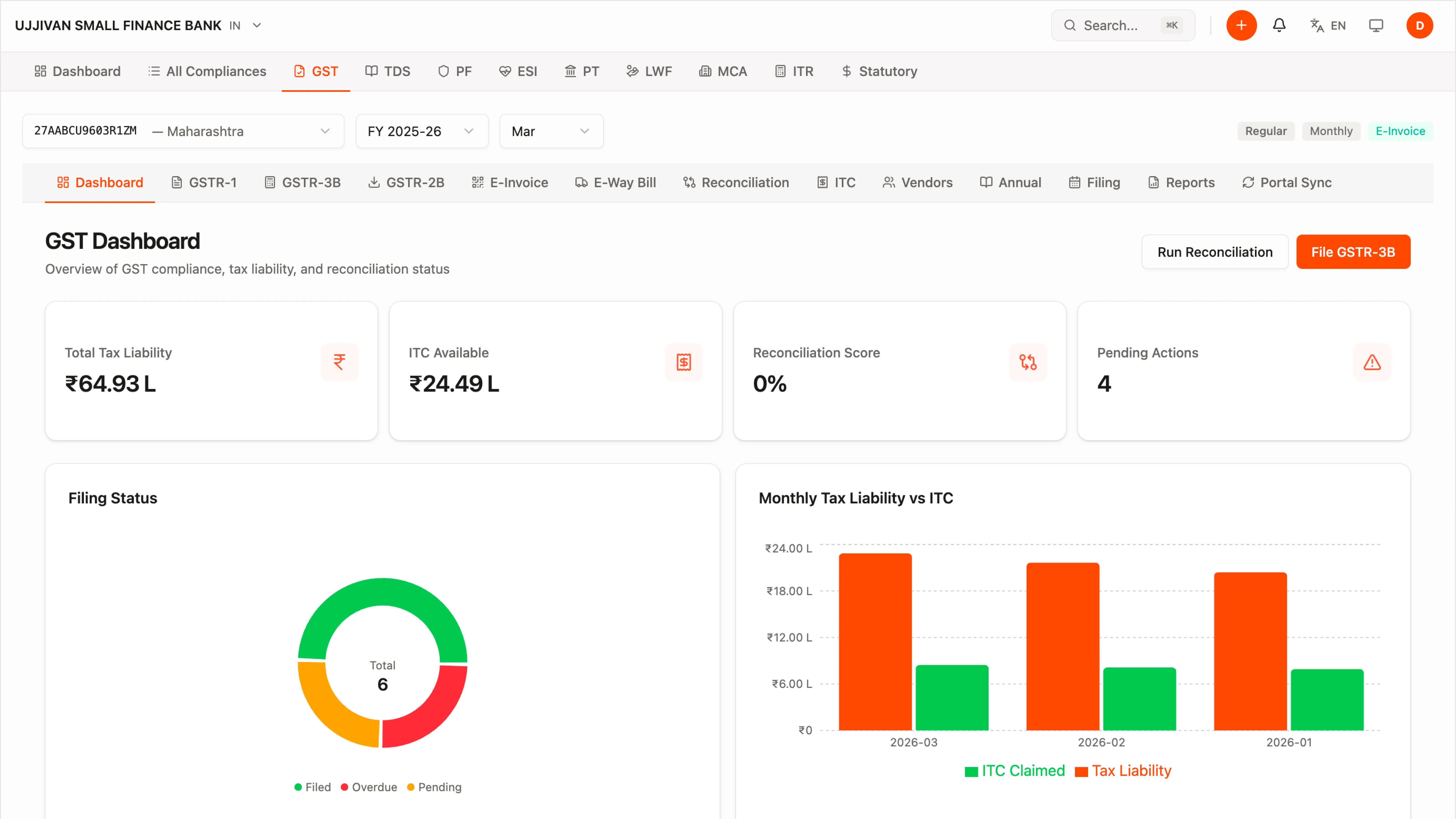Open the GSTR-2B sub-tab

point(406,182)
